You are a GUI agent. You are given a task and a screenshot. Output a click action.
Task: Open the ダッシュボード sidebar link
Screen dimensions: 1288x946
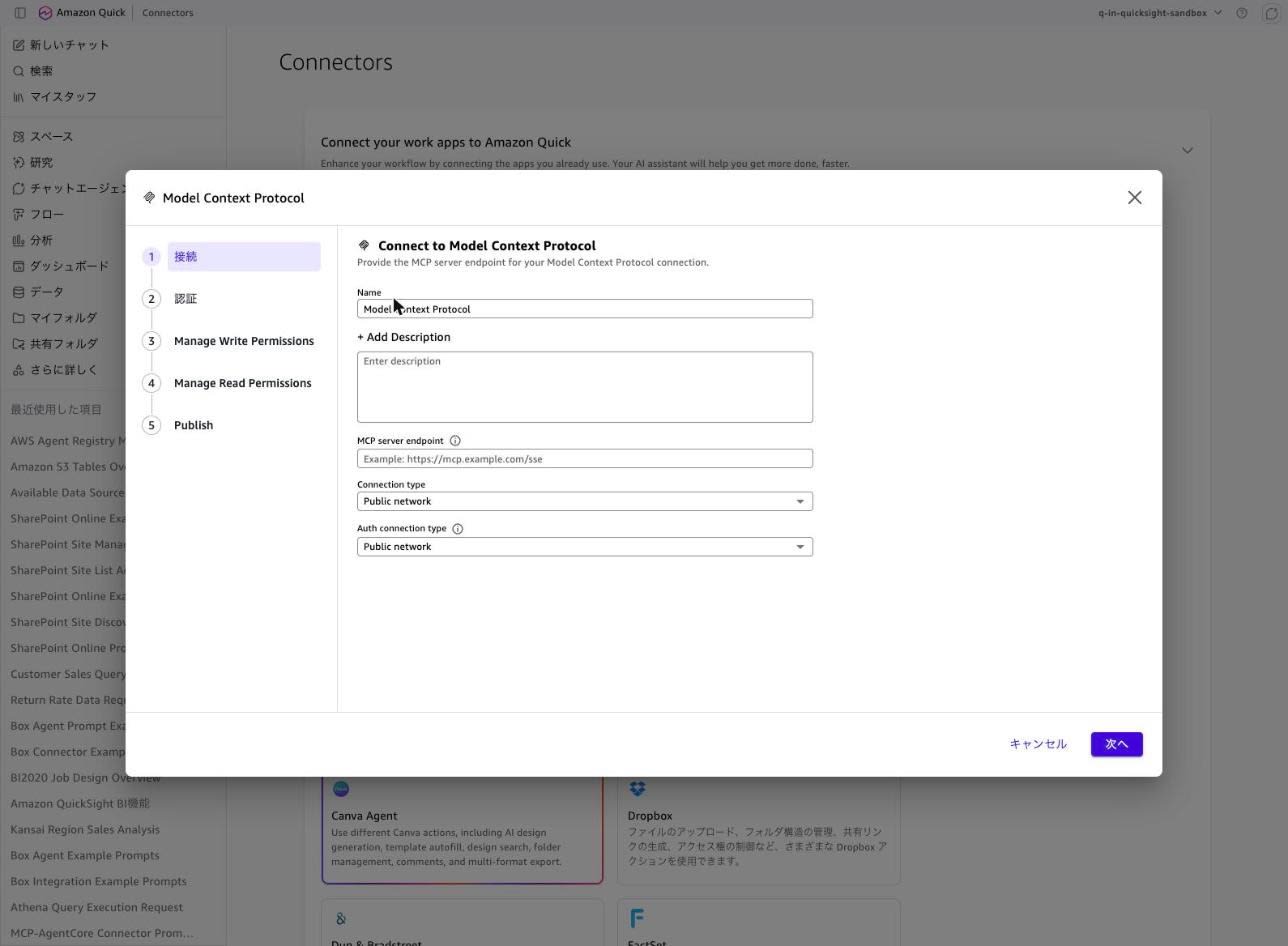coord(69,267)
